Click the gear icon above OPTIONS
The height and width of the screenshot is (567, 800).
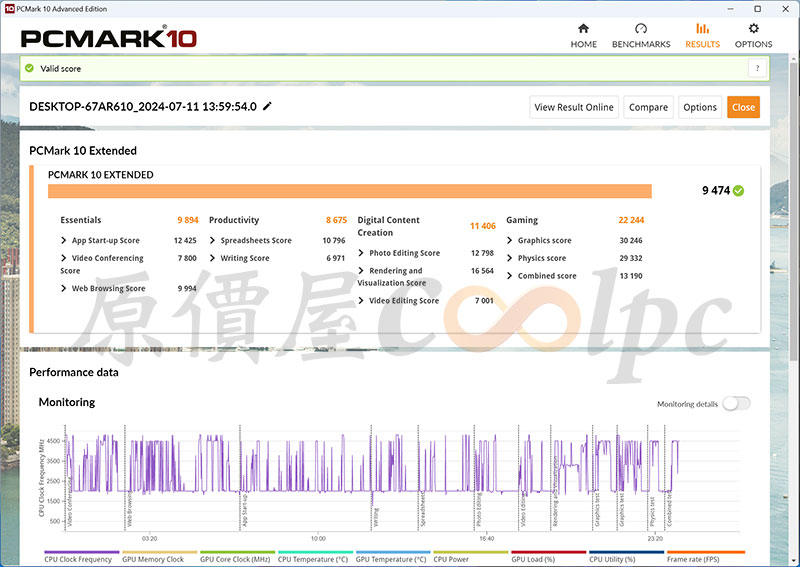click(x=754, y=29)
